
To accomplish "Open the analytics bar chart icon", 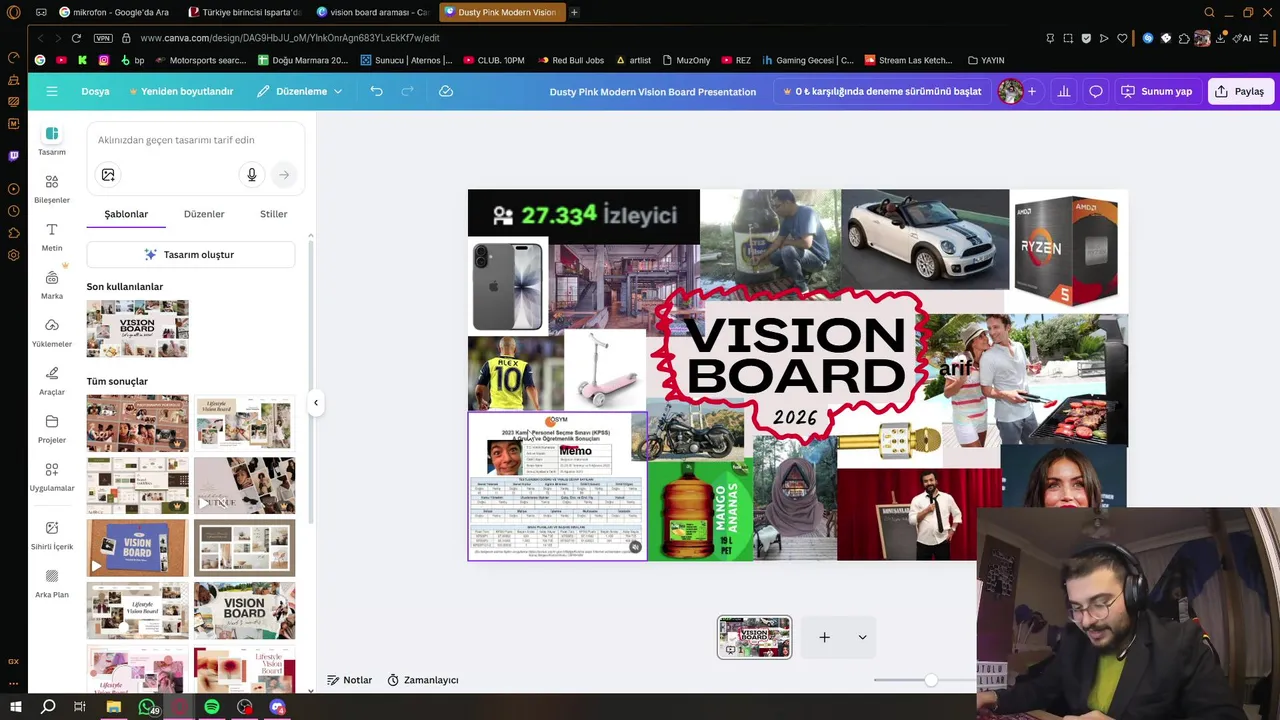I will [1064, 91].
